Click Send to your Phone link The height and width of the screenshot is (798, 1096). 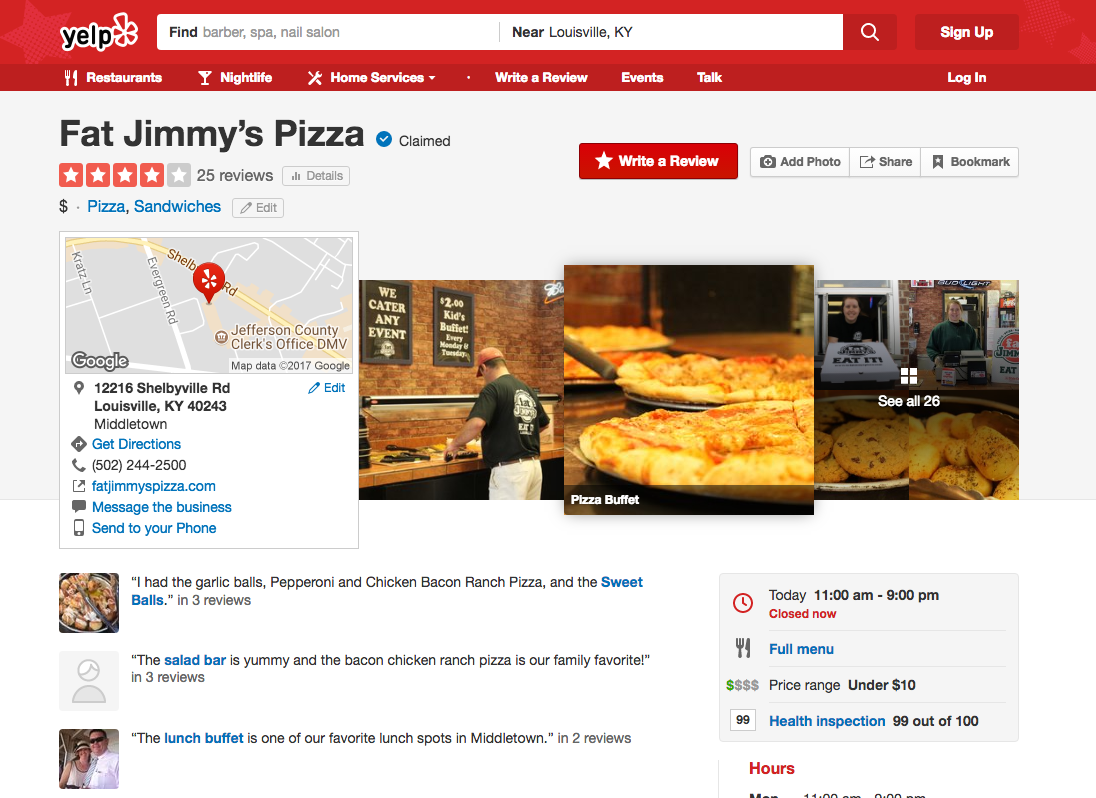[154, 528]
